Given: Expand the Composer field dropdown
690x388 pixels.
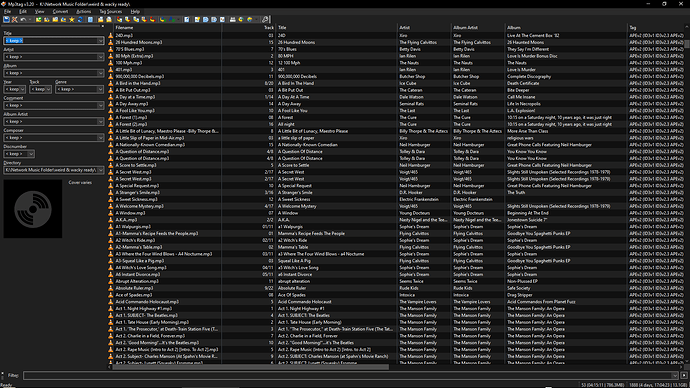Looking at the screenshot, I should [100, 138].
